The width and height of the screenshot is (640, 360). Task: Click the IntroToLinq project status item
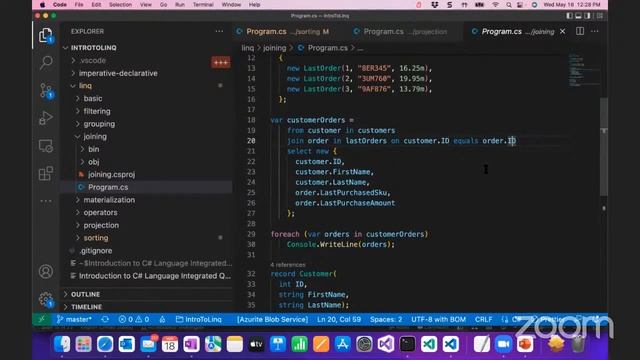click(x=199, y=319)
